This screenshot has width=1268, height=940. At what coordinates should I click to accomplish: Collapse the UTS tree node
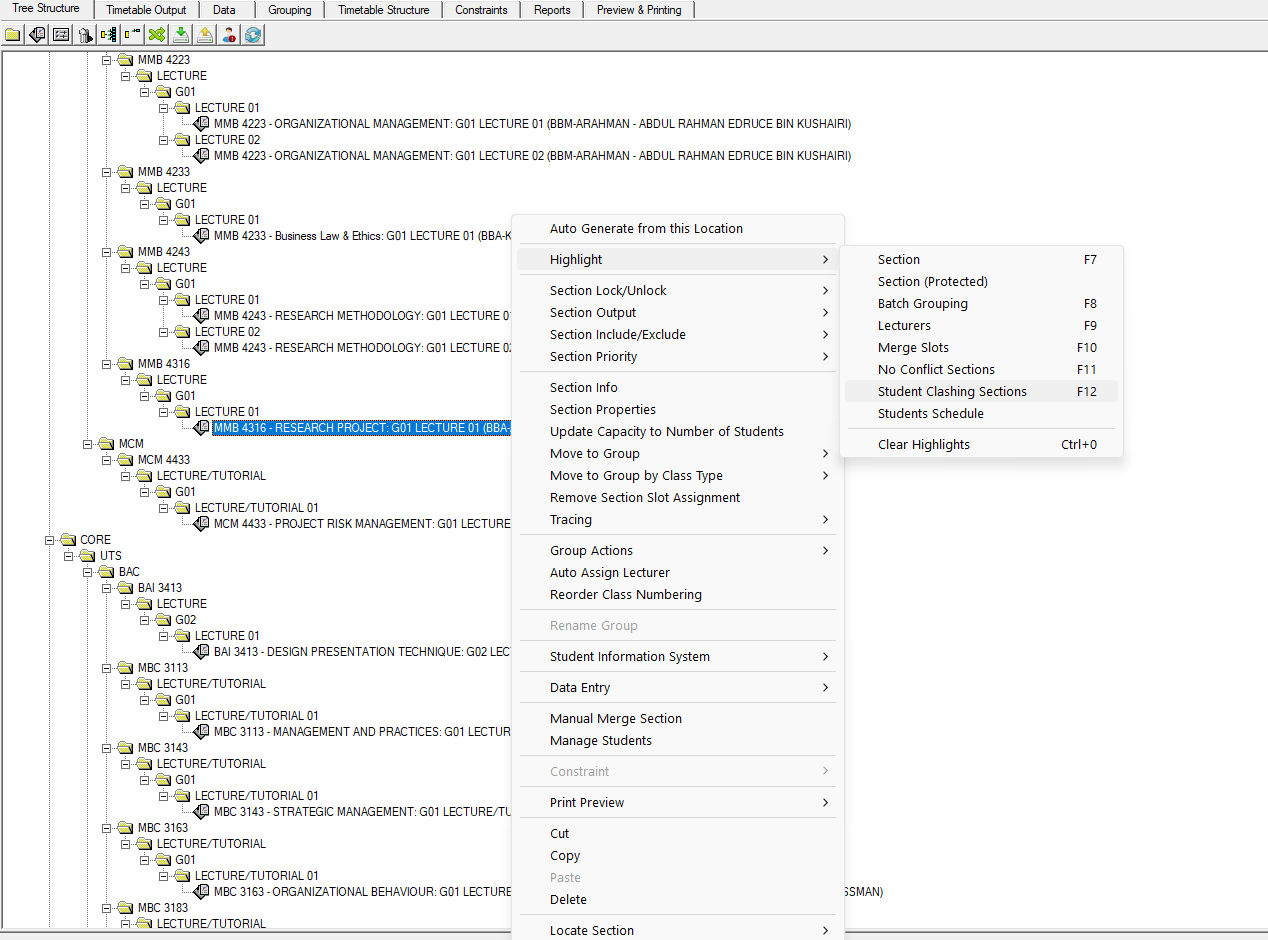tap(69, 556)
